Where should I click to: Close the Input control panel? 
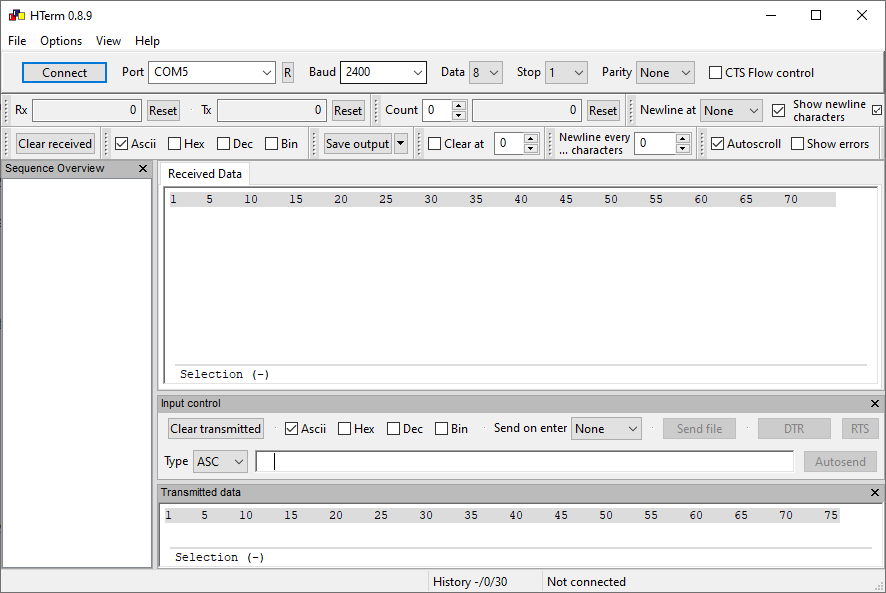tap(875, 403)
